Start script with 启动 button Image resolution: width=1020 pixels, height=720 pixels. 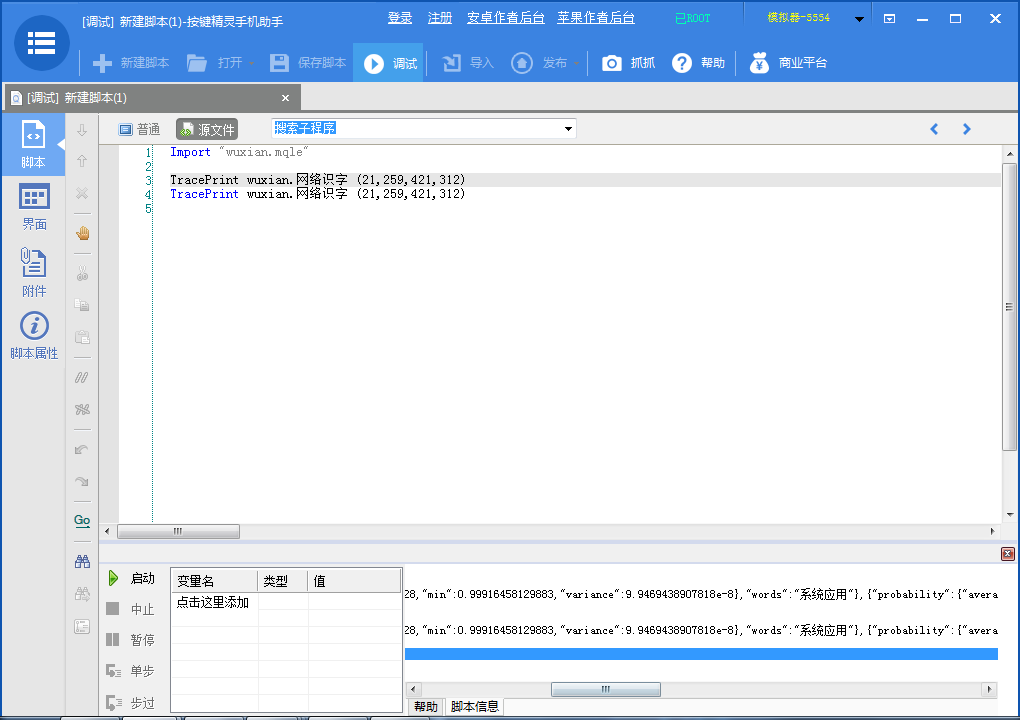pyautogui.click(x=131, y=578)
